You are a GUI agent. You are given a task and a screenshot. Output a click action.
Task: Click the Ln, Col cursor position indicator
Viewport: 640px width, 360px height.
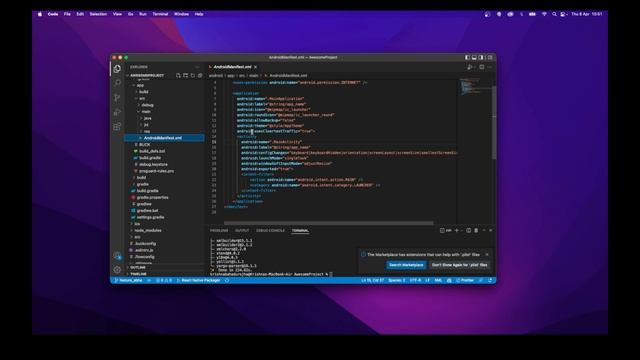372,280
